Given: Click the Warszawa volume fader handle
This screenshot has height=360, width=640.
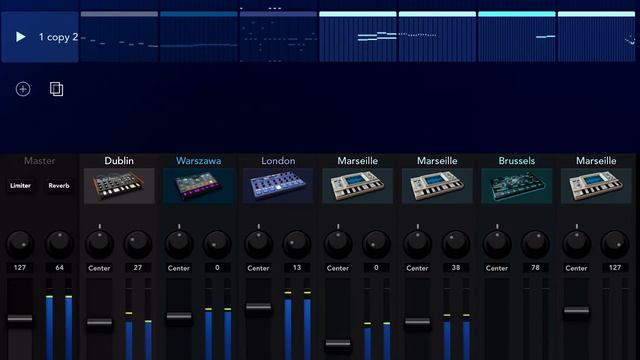Looking at the screenshot, I should click(x=179, y=316).
